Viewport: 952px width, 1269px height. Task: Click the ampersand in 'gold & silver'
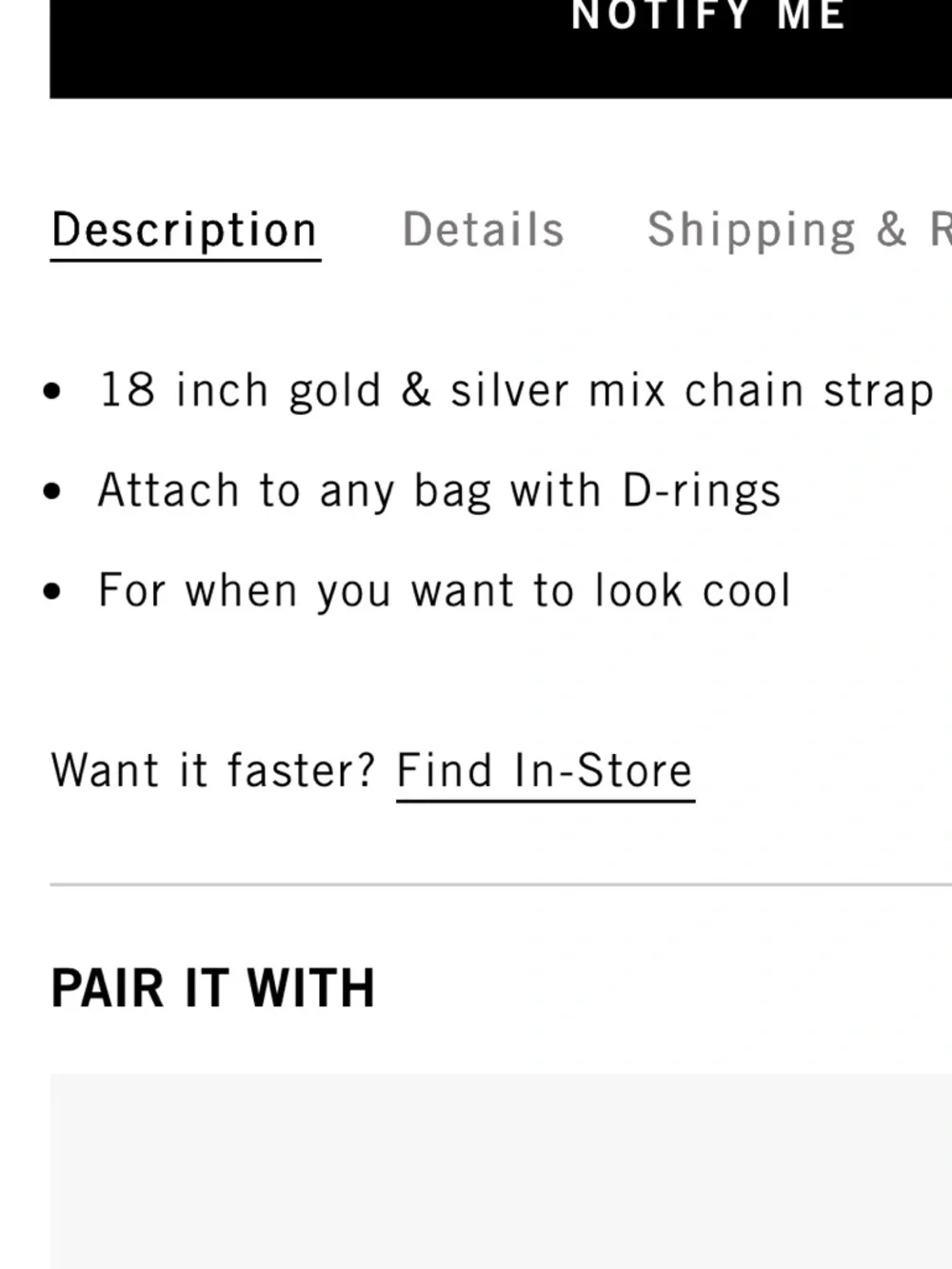point(416,391)
